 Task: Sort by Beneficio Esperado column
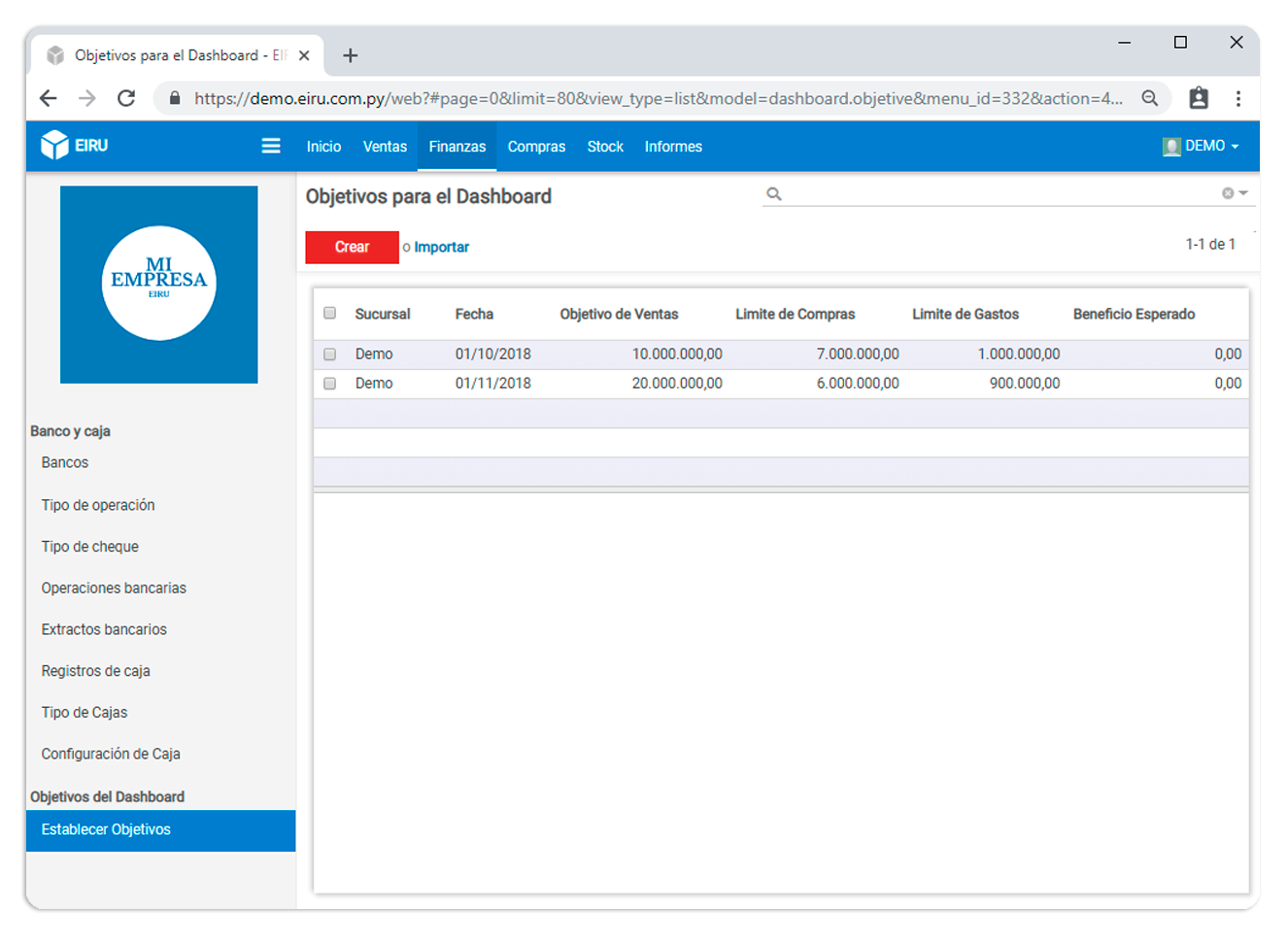(x=1134, y=315)
